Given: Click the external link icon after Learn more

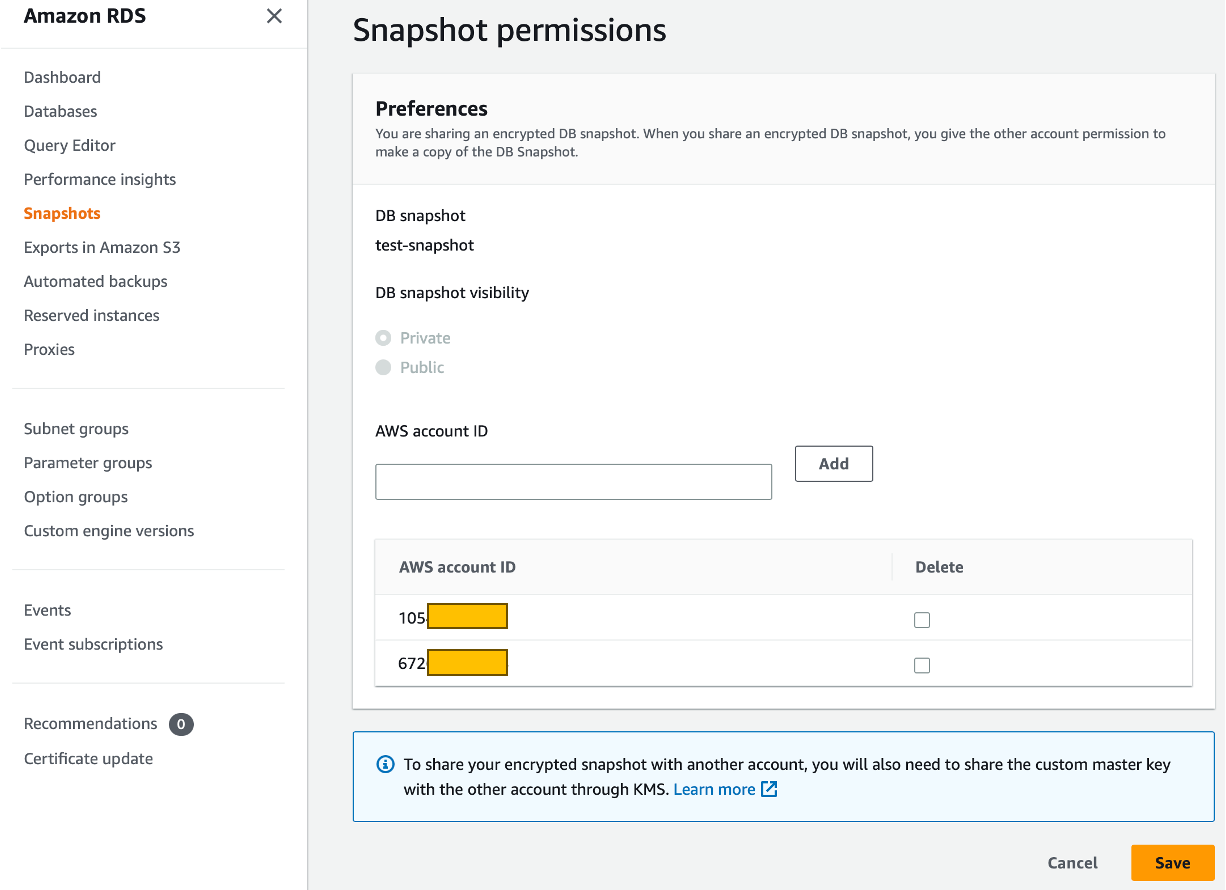Looking at the screenshot, I should 769,789.
